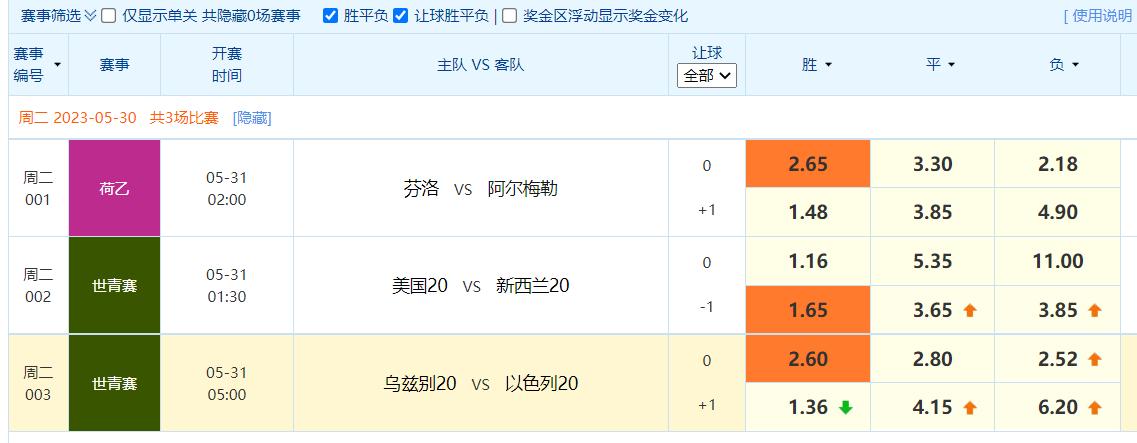Click match number 周二 003
The width and height of the screenshot is (1137, 443).
pos(38,384)
